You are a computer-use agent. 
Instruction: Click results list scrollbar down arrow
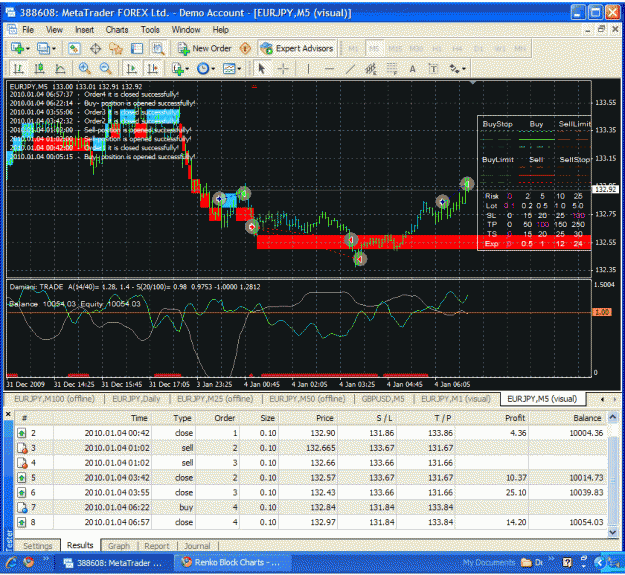tap(613, 533)
